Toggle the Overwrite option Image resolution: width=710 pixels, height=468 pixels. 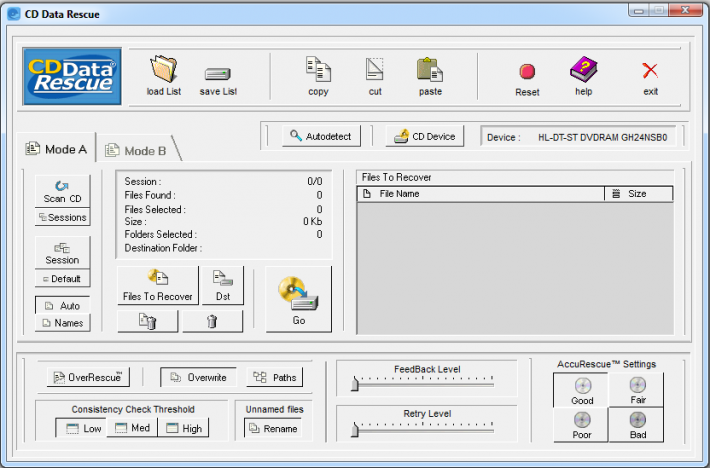pos(198,377)
